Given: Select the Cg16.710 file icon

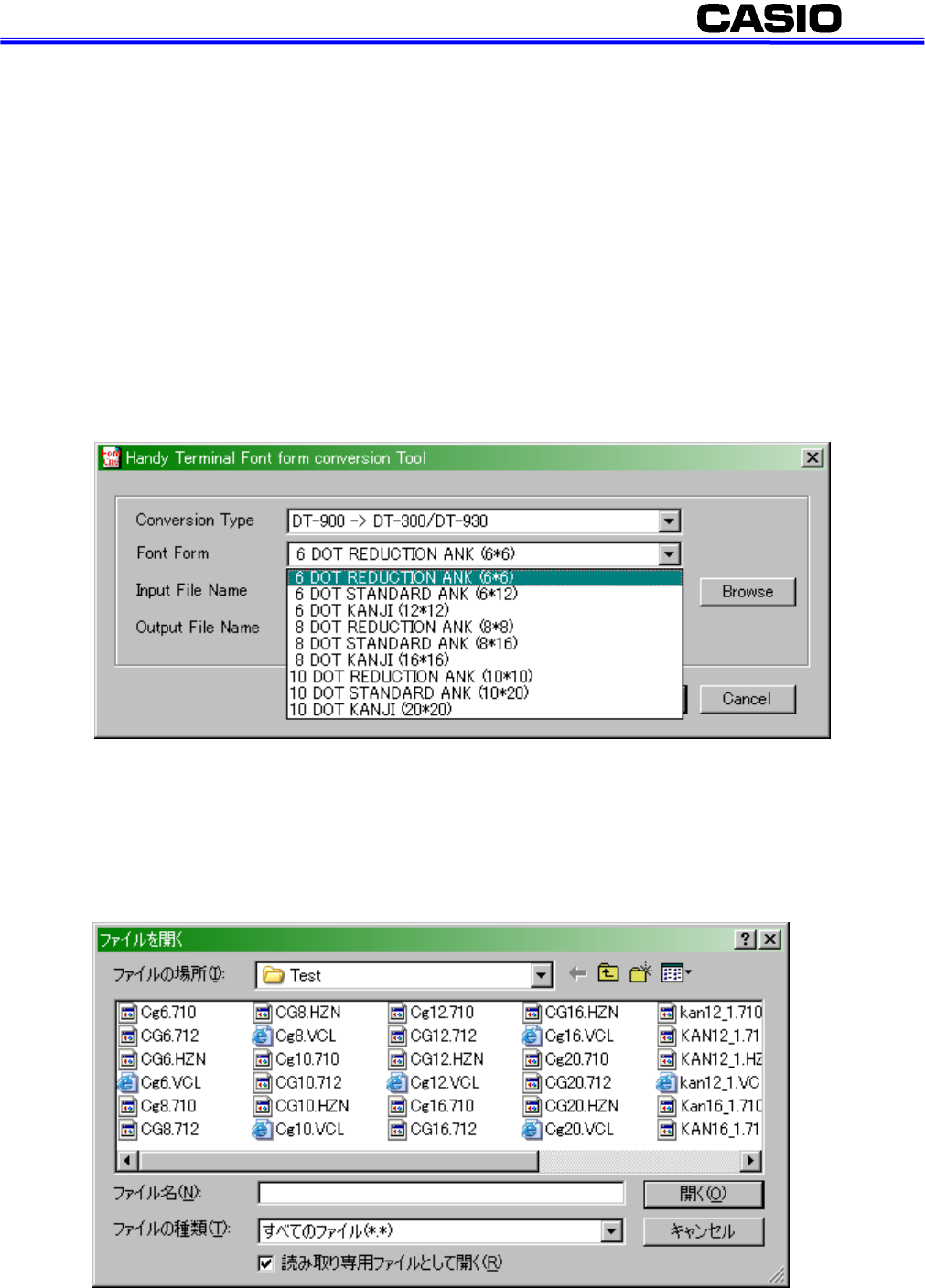Looking at the screenshot, I should point(397,1106).
